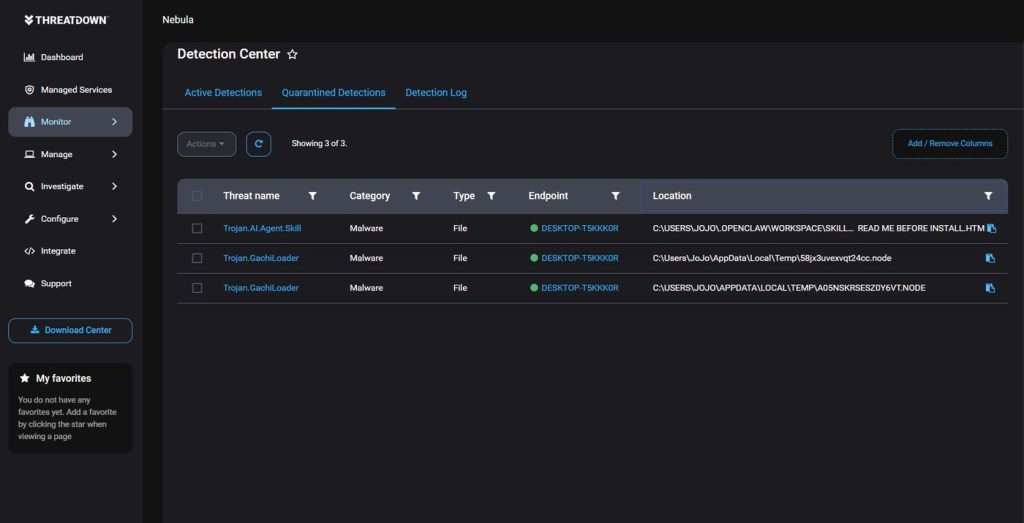Expand the Investigate menu chevron
Image resolution: width=1024 pixels, height=523 pixels.
(114, 187)
